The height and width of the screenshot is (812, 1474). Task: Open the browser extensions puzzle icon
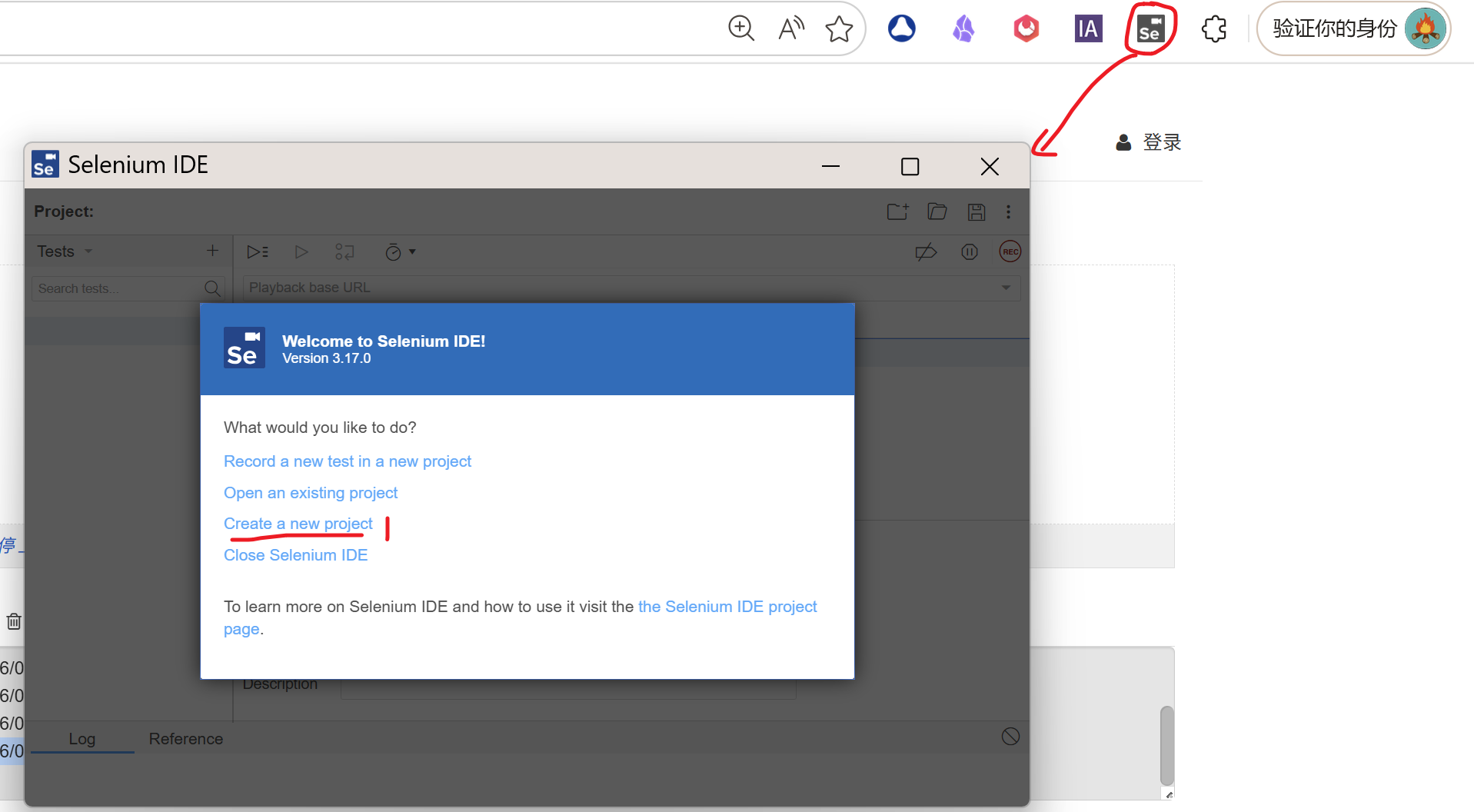(x=1214, y=29)
